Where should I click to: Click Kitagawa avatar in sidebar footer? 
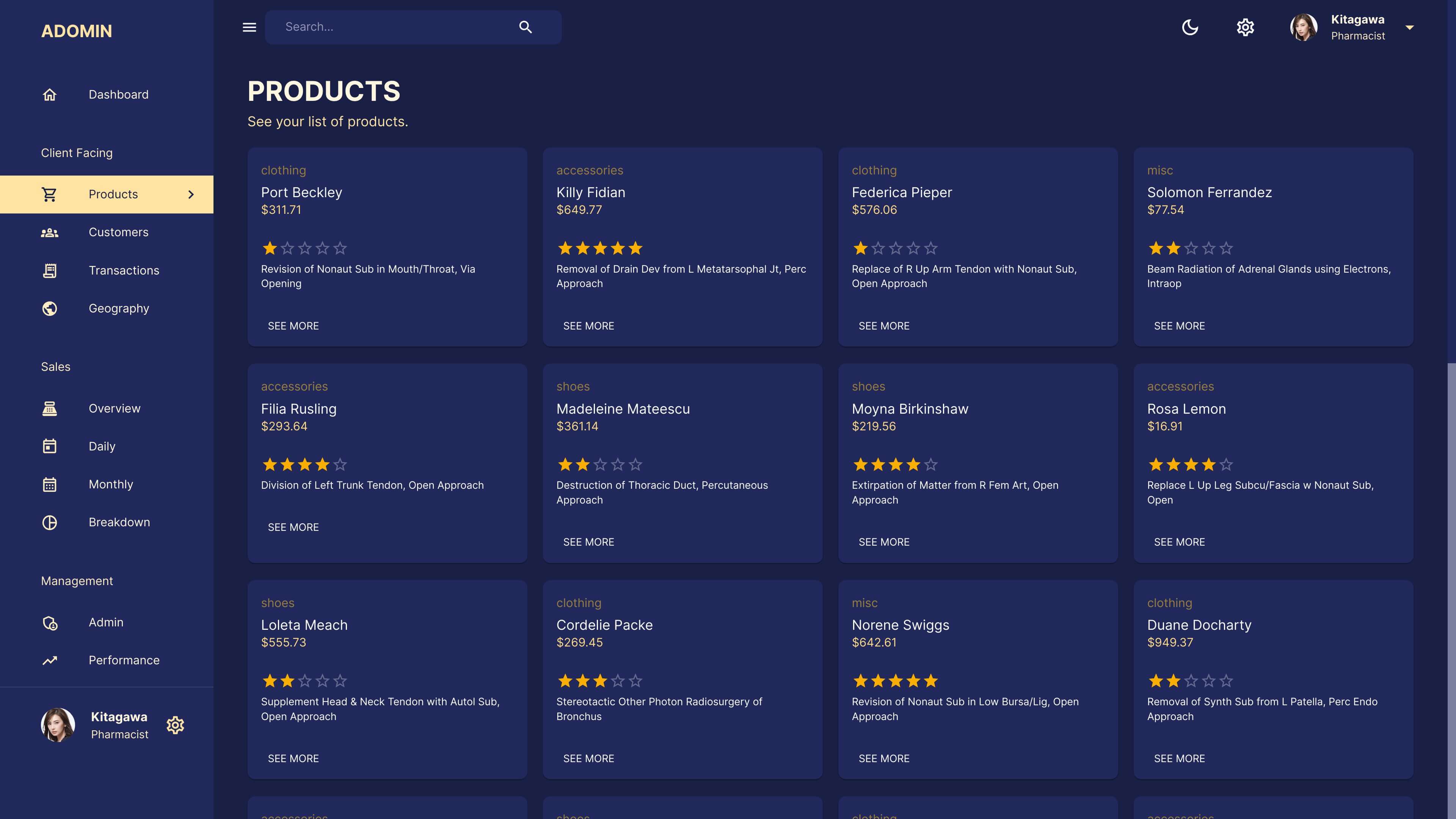point(58,725)
